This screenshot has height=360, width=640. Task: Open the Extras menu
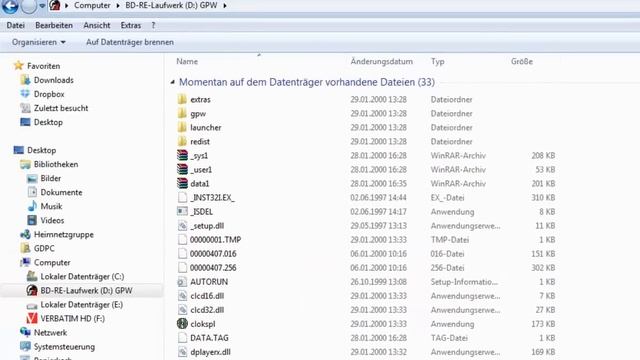(131, 25)
